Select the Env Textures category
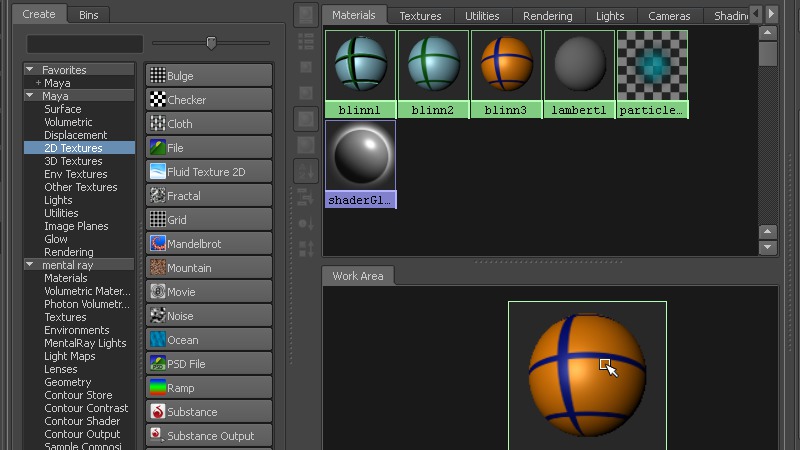 click(76, 174)
